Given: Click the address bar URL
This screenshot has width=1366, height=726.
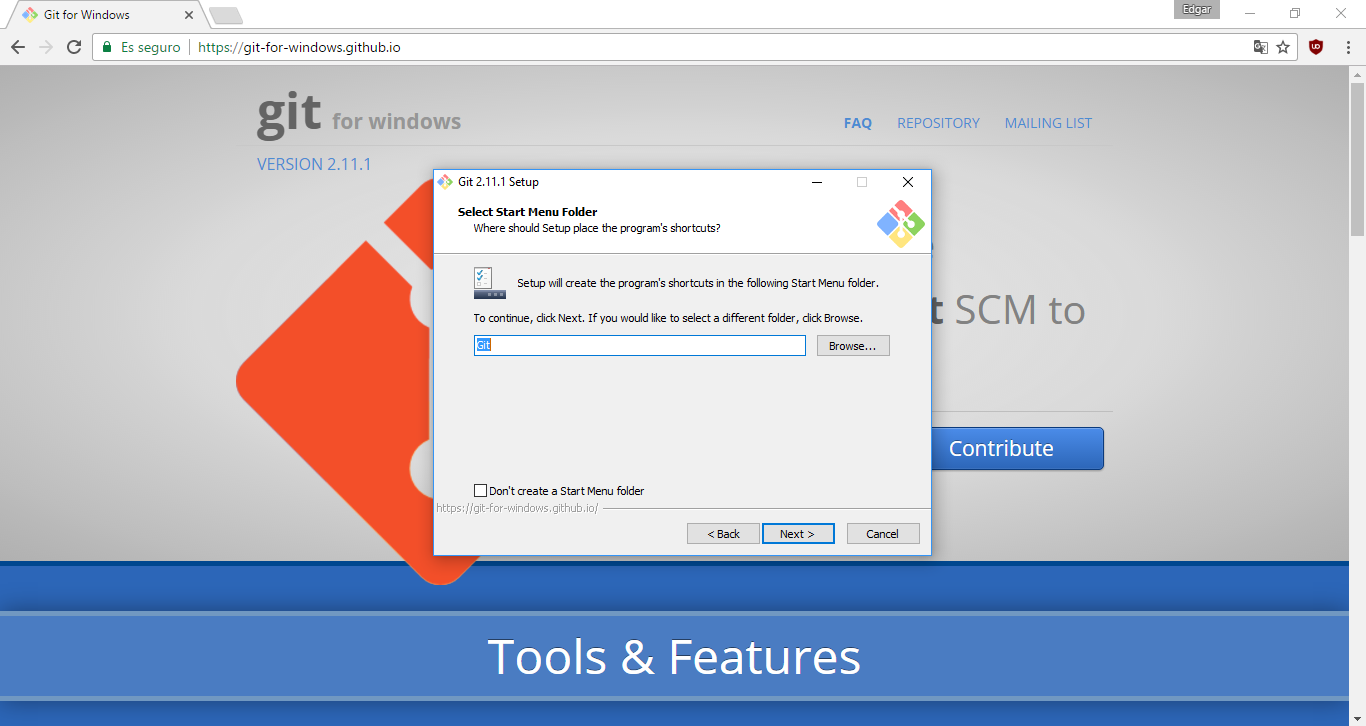Looking at the screenshot, I should coord(299,47).
